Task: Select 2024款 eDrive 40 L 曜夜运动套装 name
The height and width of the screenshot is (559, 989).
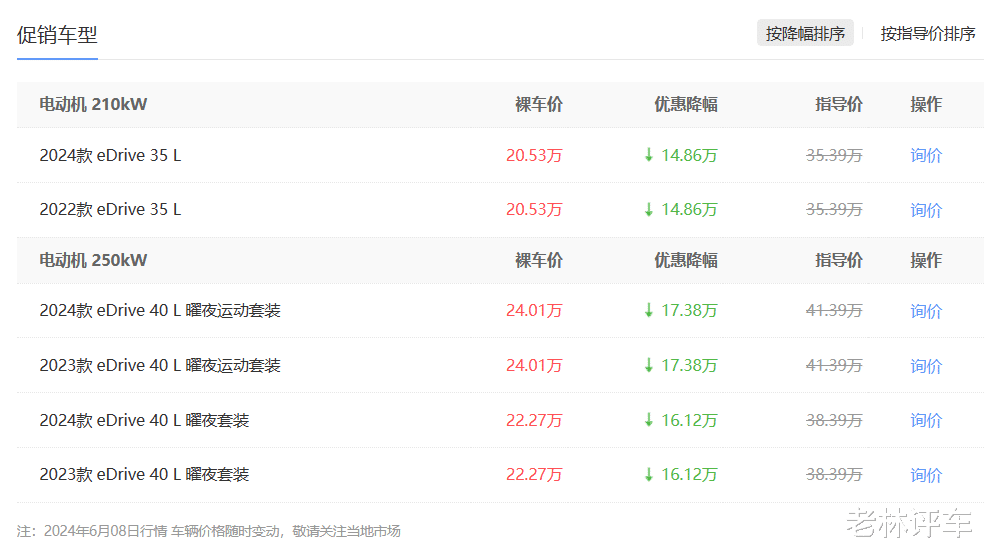Action: 160,310
